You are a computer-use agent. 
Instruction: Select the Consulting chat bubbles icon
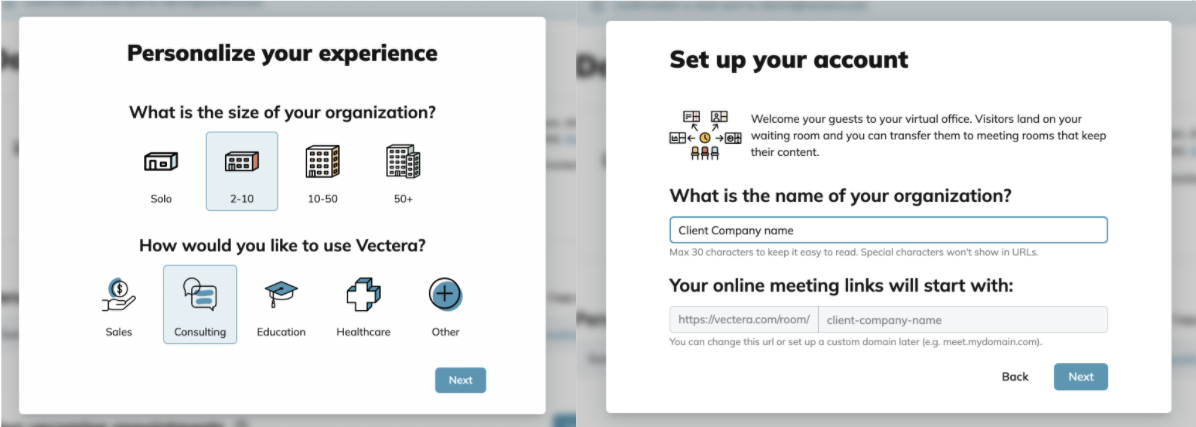200,294
